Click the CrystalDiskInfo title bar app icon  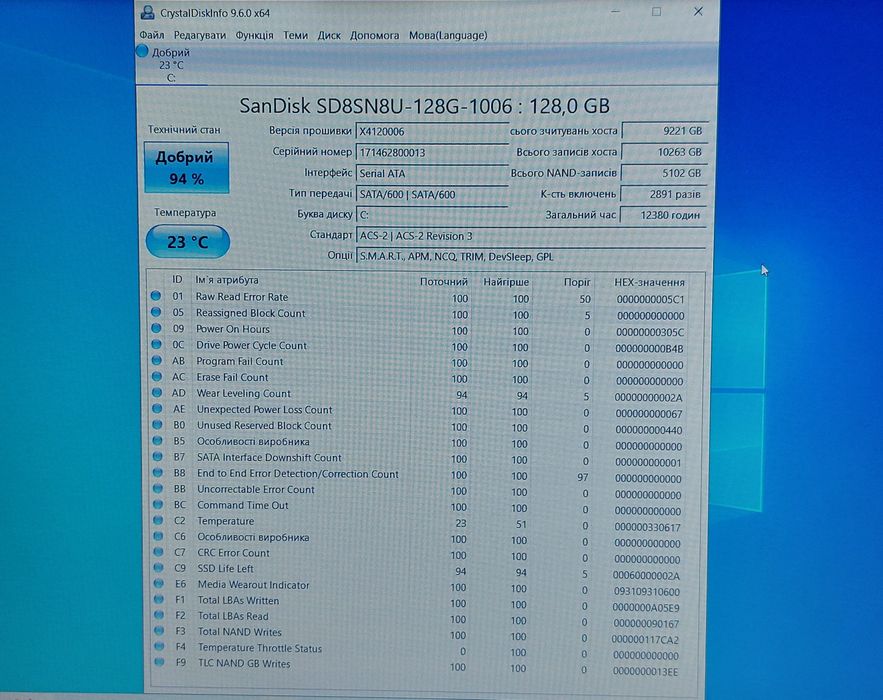click(148, 12)
